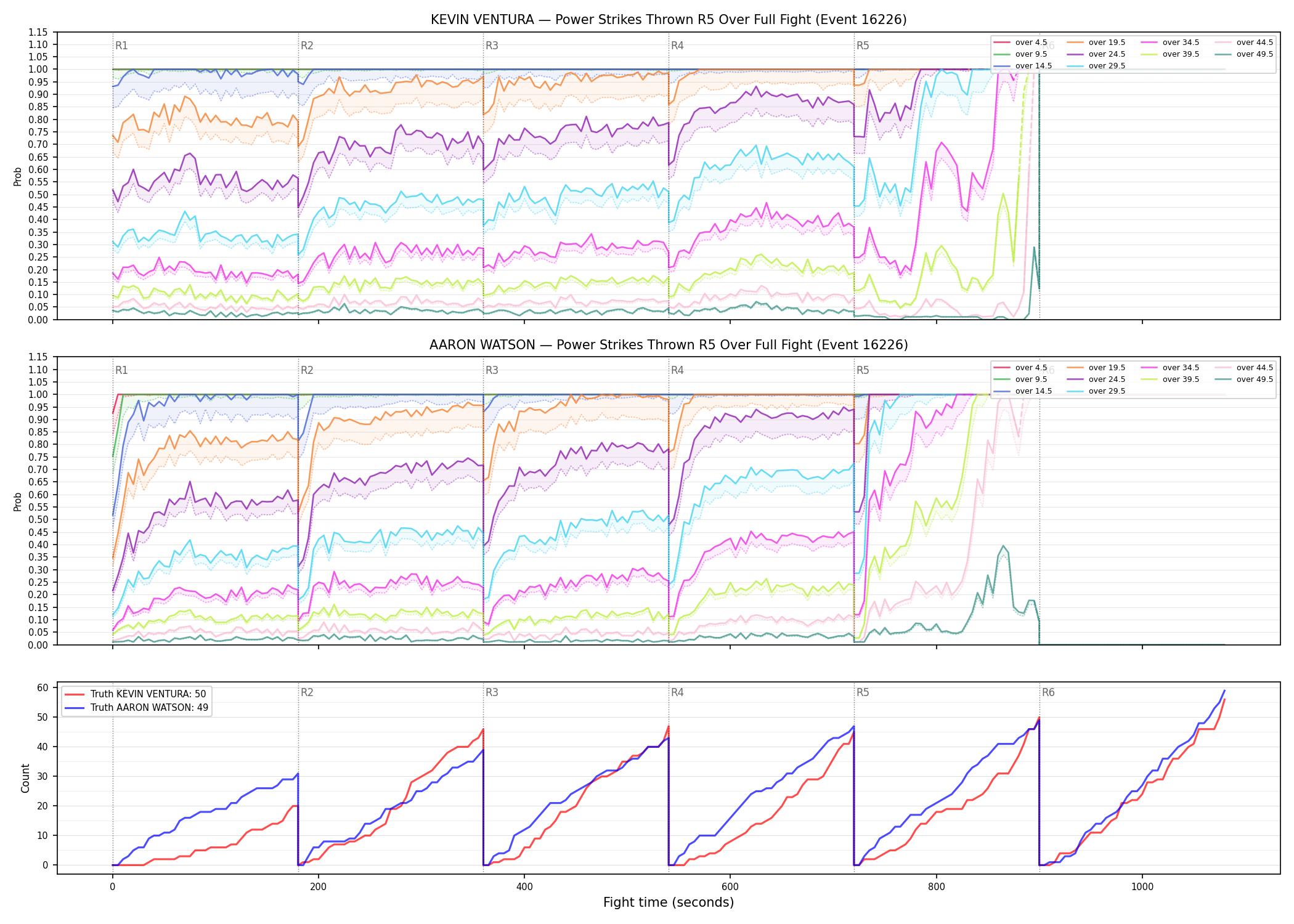
Task: Click the R6 round marker in Count chart
Action: point(1048,692)
